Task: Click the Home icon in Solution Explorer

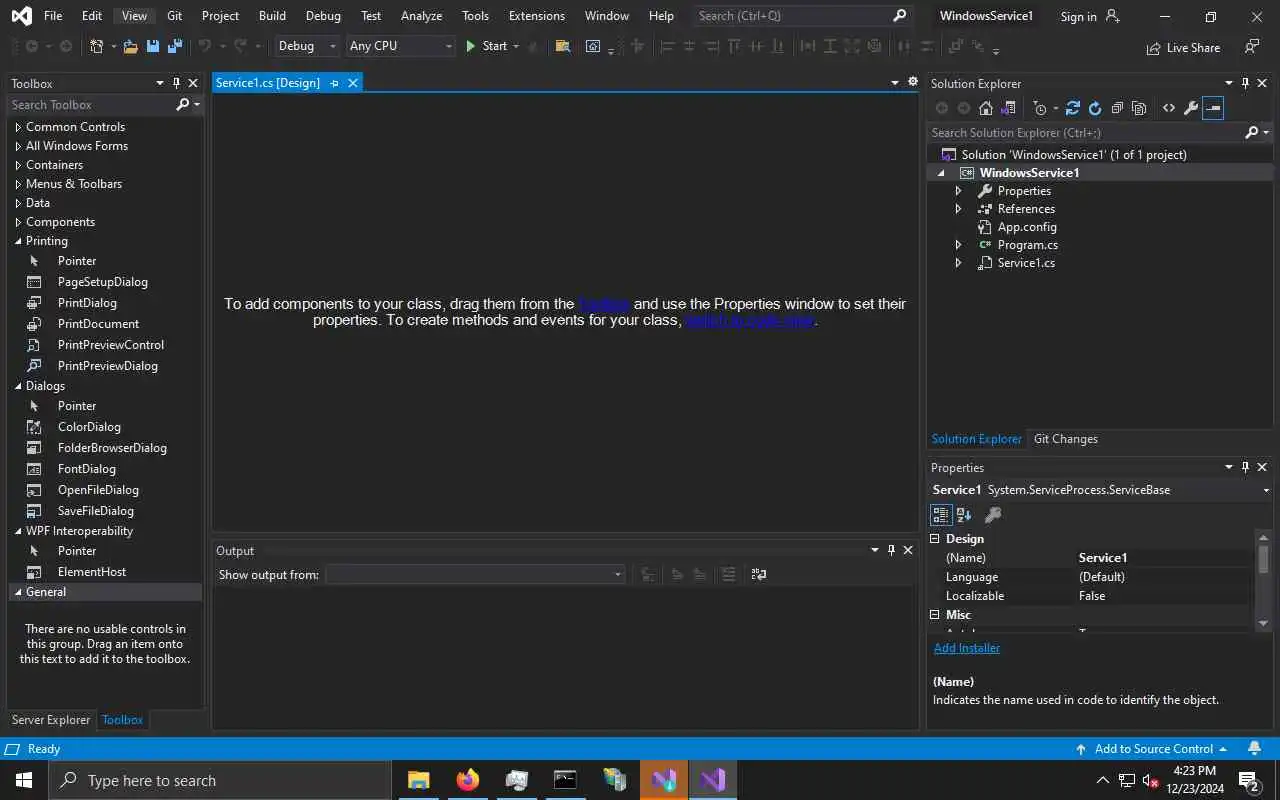Action: point(986,108)
